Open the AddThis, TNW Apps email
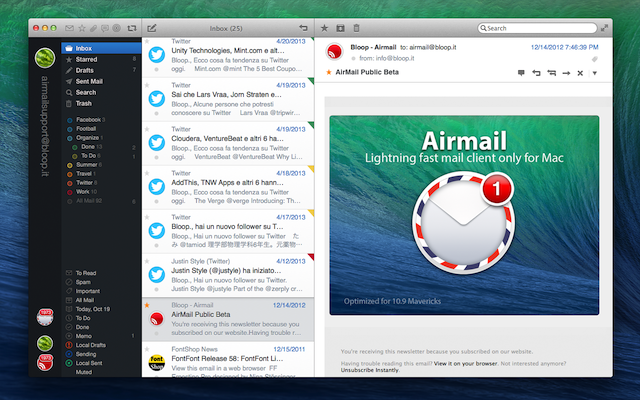The height and width of the screenshot is (400, 640). [228, 188]
